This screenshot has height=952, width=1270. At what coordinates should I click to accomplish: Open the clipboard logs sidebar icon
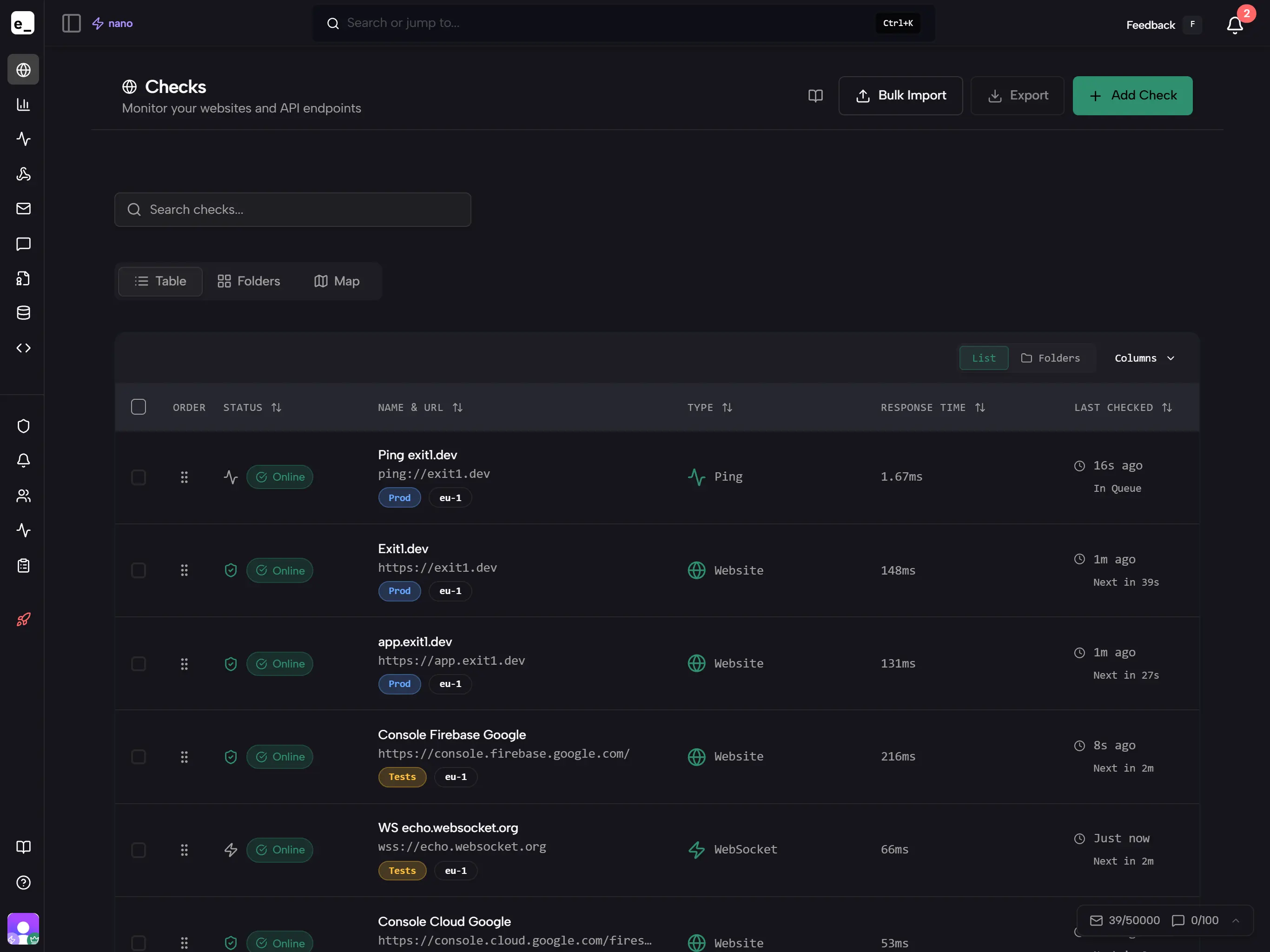pos(23,566)
